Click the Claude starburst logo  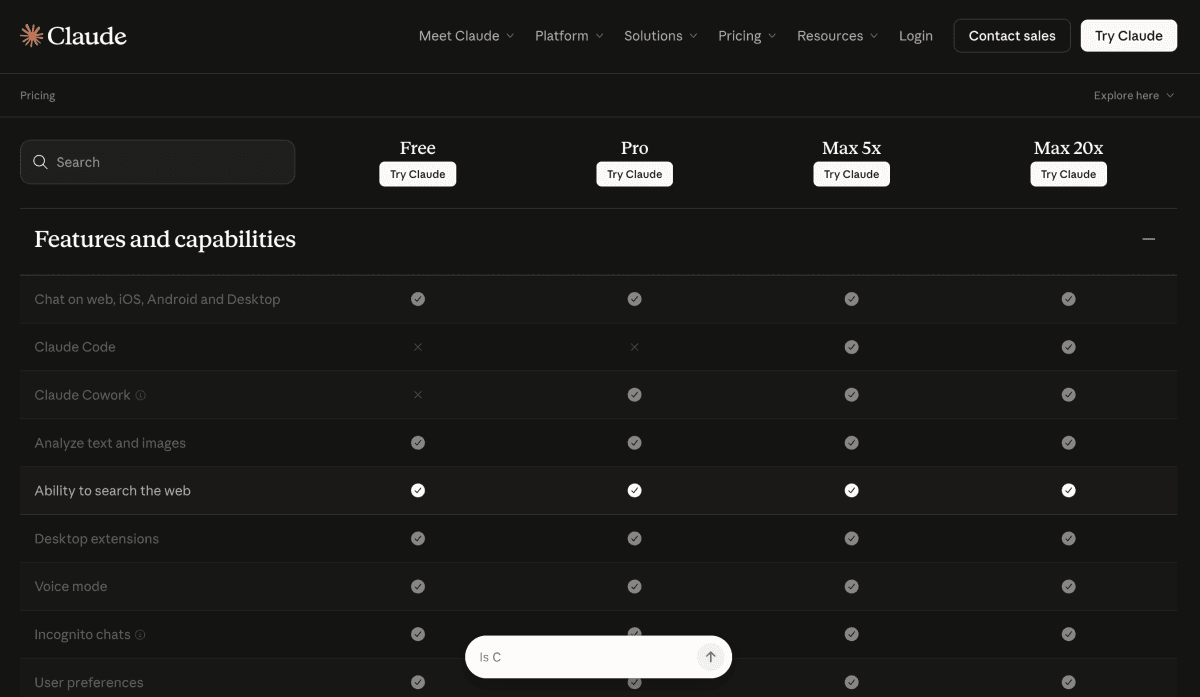[x=32, y=36]
